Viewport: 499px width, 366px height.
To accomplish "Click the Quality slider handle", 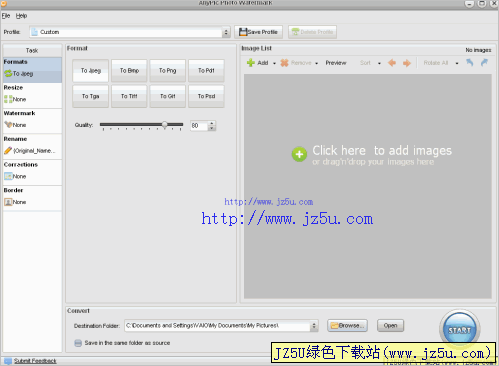I will click(165, 125).
